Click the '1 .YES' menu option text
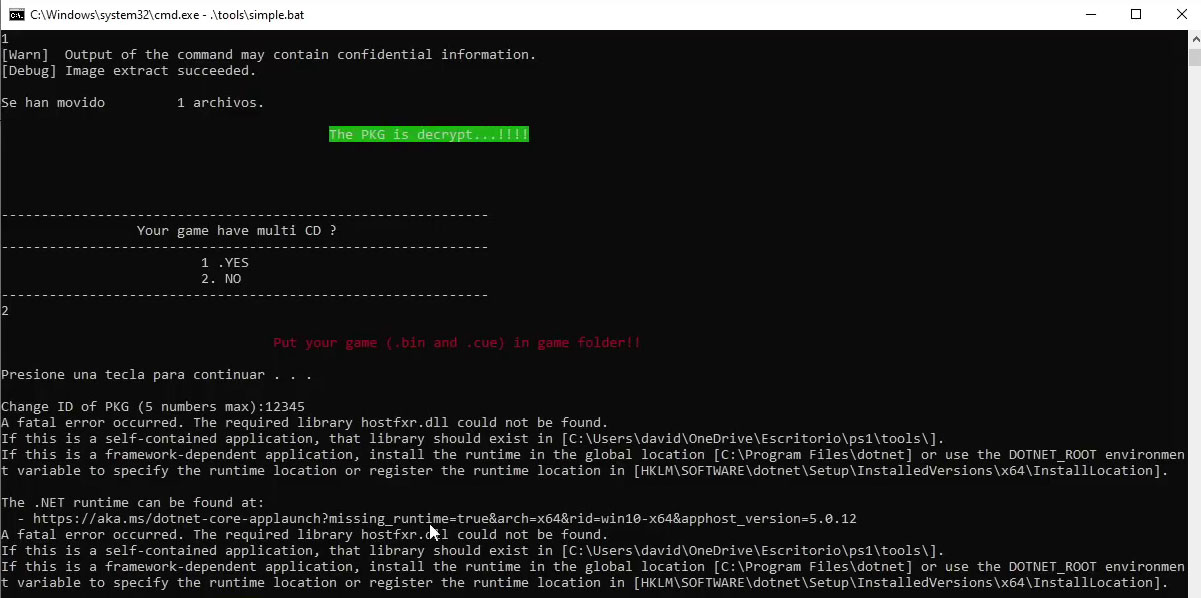Image resolution: width=1201 pixels, height=598 pixels. point(225,262)
